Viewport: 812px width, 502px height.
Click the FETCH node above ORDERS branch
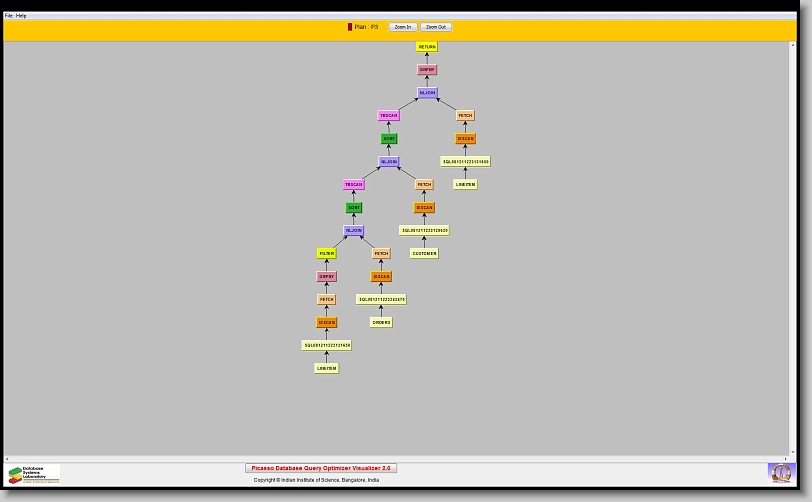(381, 254)
